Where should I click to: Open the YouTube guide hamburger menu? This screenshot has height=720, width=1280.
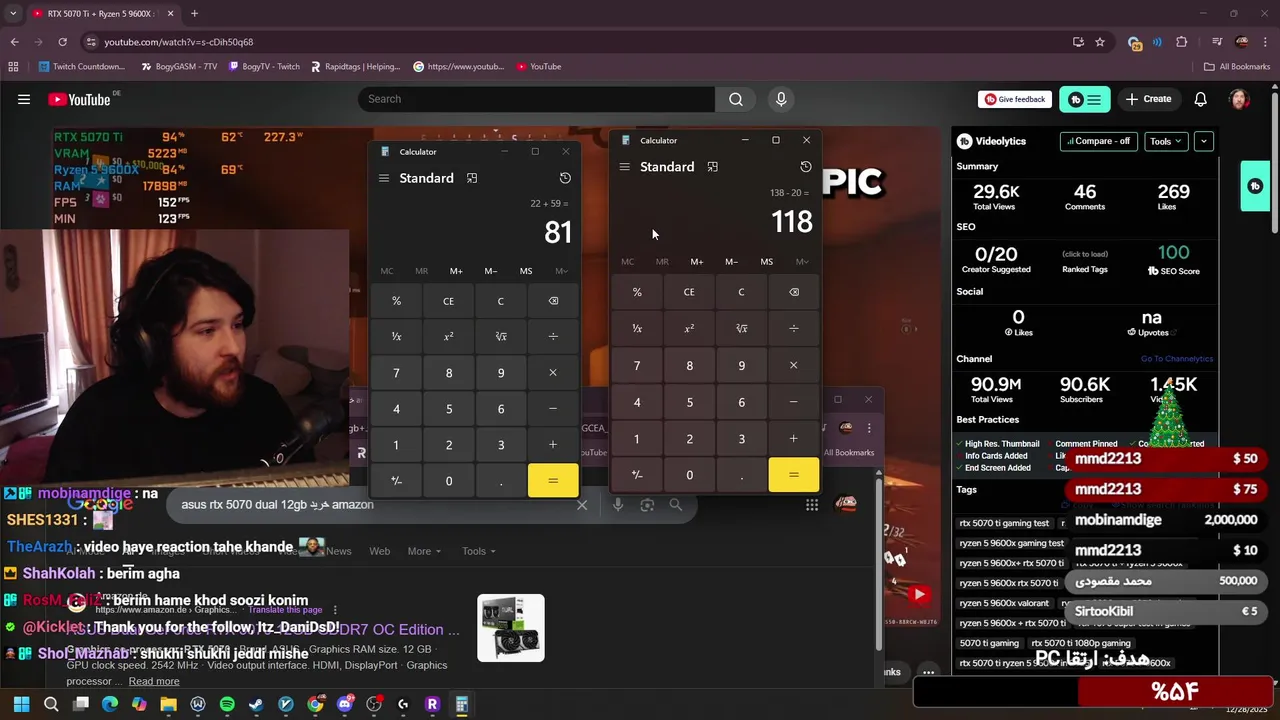point(23,99)
